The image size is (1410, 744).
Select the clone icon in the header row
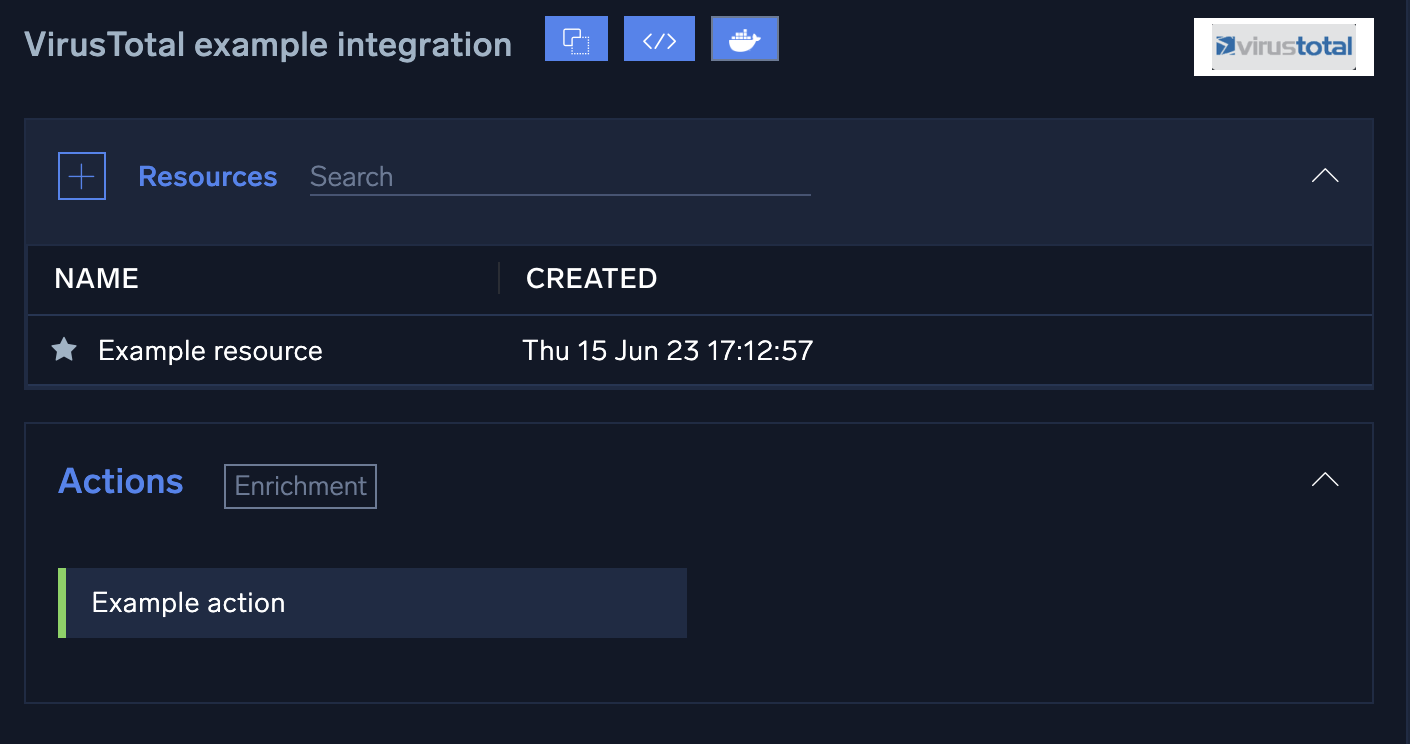(x=576, y=38)
